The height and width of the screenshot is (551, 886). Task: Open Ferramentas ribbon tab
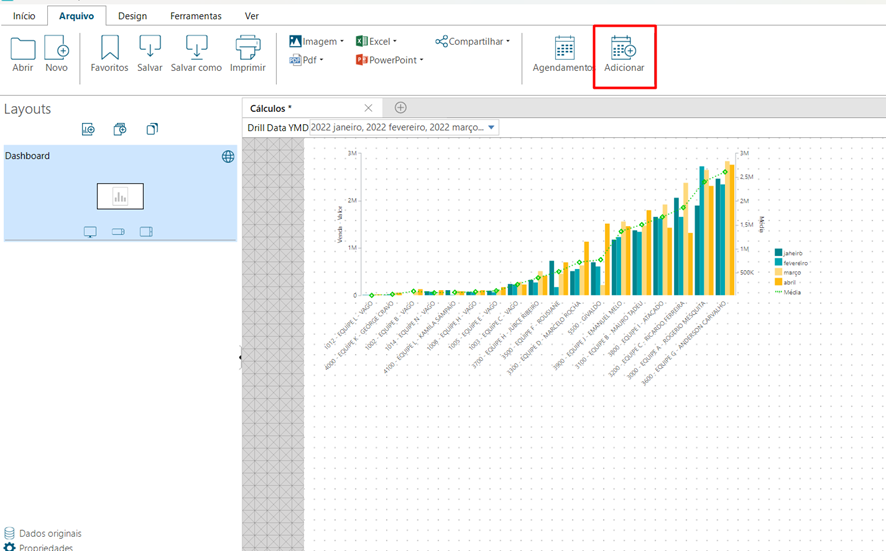pyautogui.click(x=196, y=16)
